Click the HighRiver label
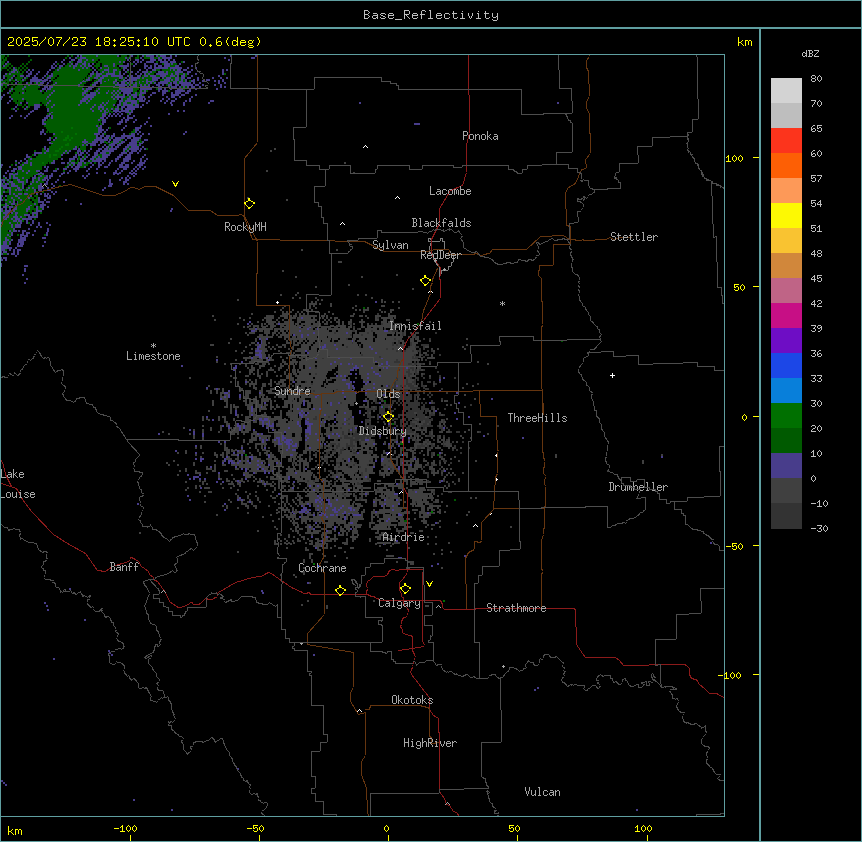Viewport: 862px width, 842px height. 430,743
